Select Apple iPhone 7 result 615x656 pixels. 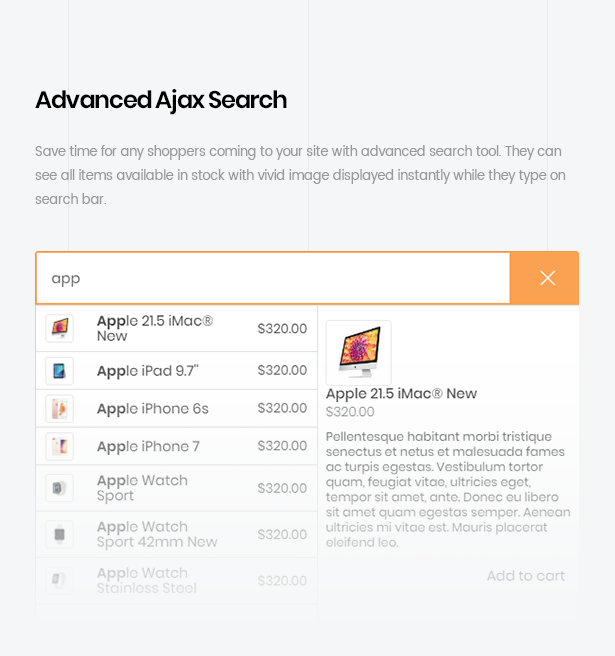[x=148, y=447]
